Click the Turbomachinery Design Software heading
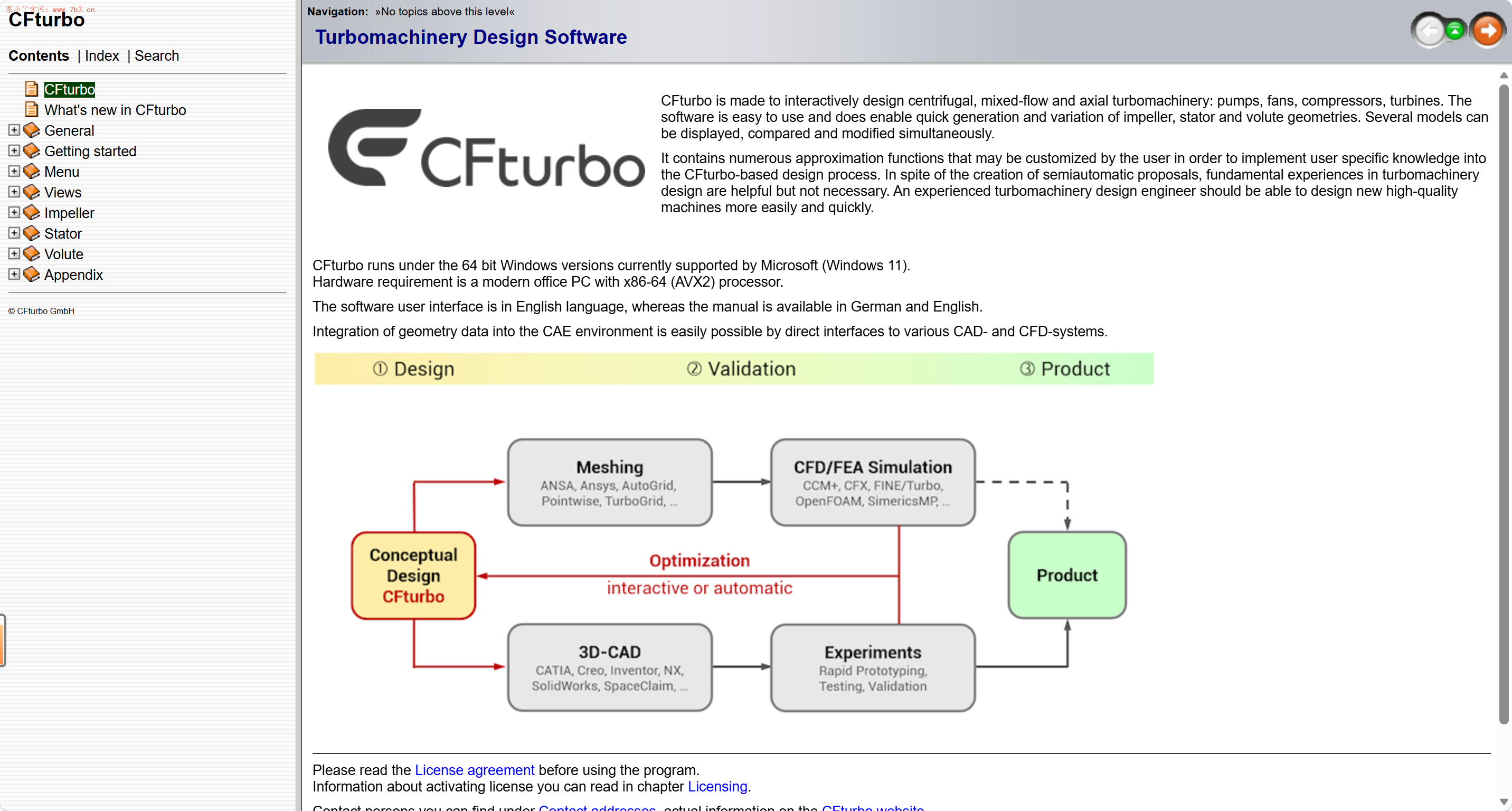1512x811 pixels. pyautogui.click(x=471, y=37)
